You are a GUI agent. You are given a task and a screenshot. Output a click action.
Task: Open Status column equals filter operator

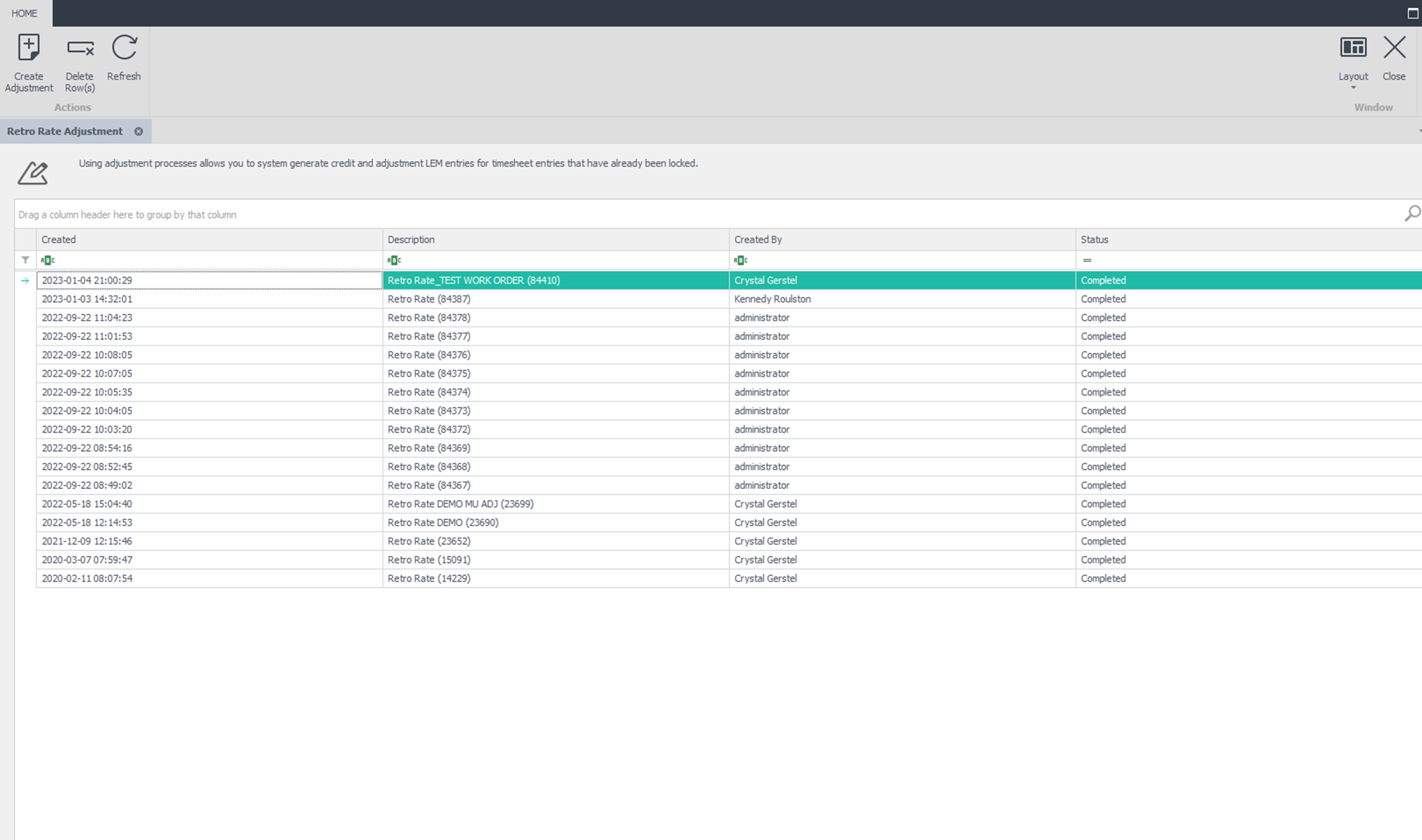(1087, 261)
